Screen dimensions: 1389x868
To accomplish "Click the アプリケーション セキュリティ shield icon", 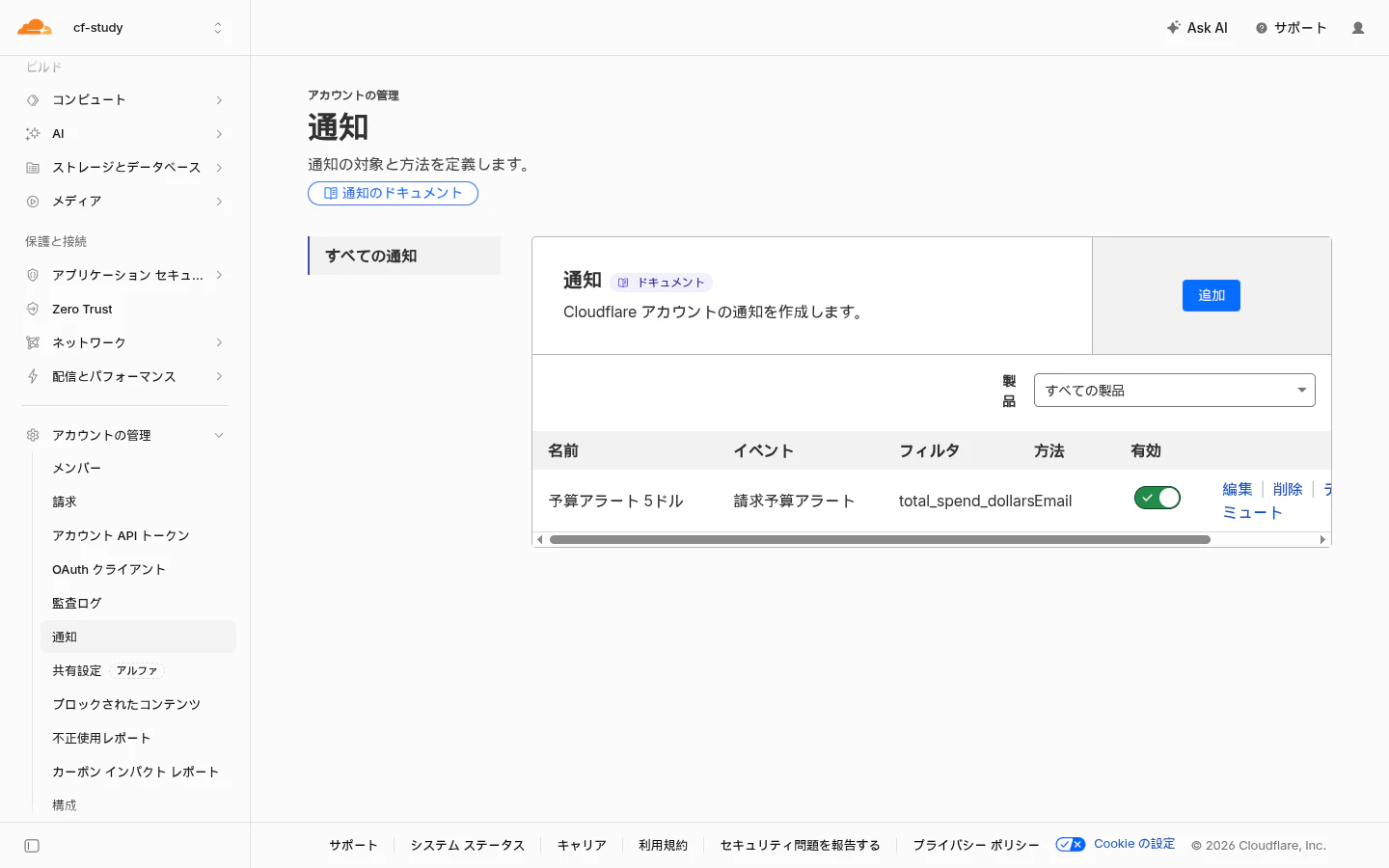I will click(33, 275).
